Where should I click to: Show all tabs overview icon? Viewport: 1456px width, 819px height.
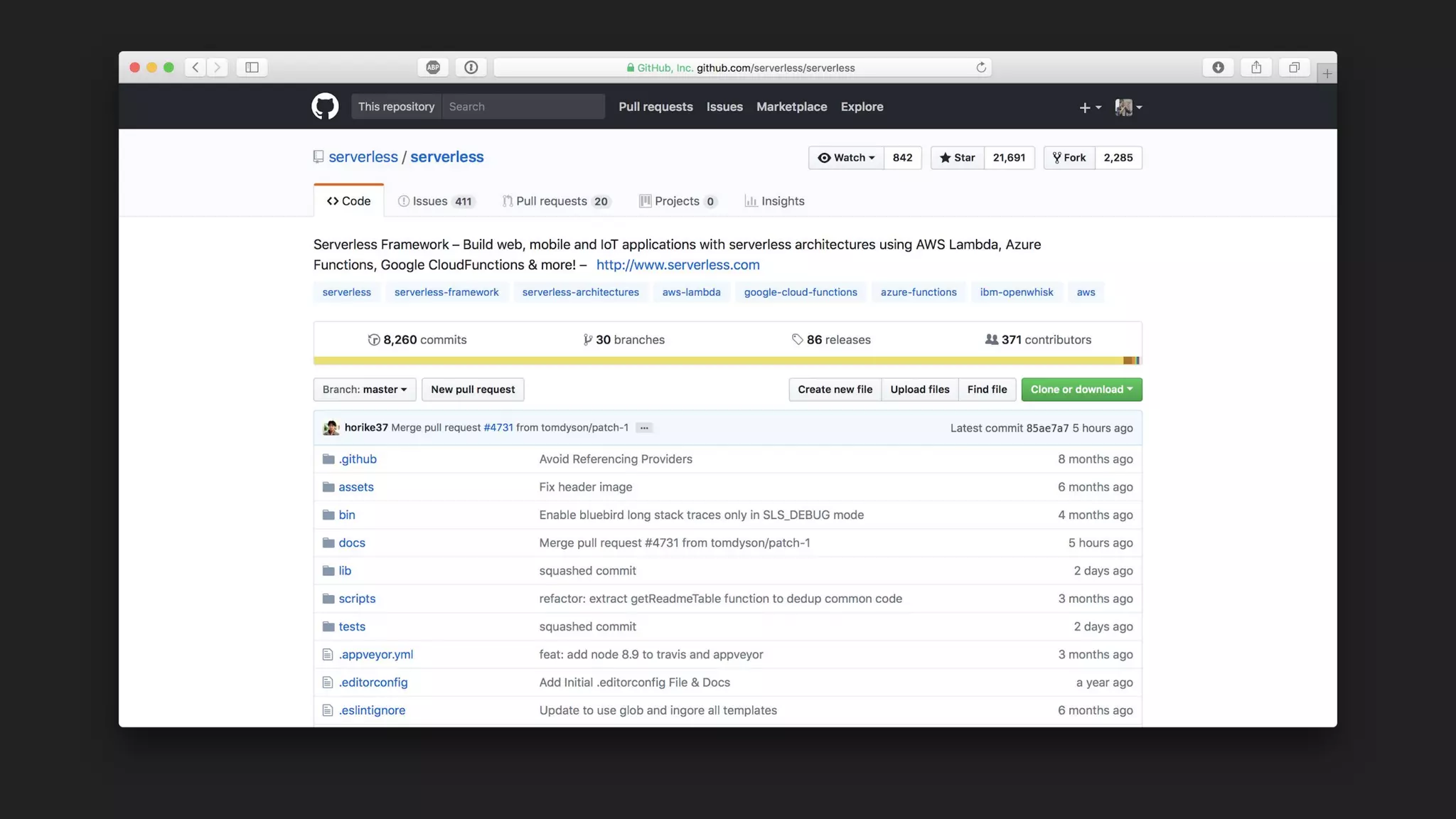1294,68
